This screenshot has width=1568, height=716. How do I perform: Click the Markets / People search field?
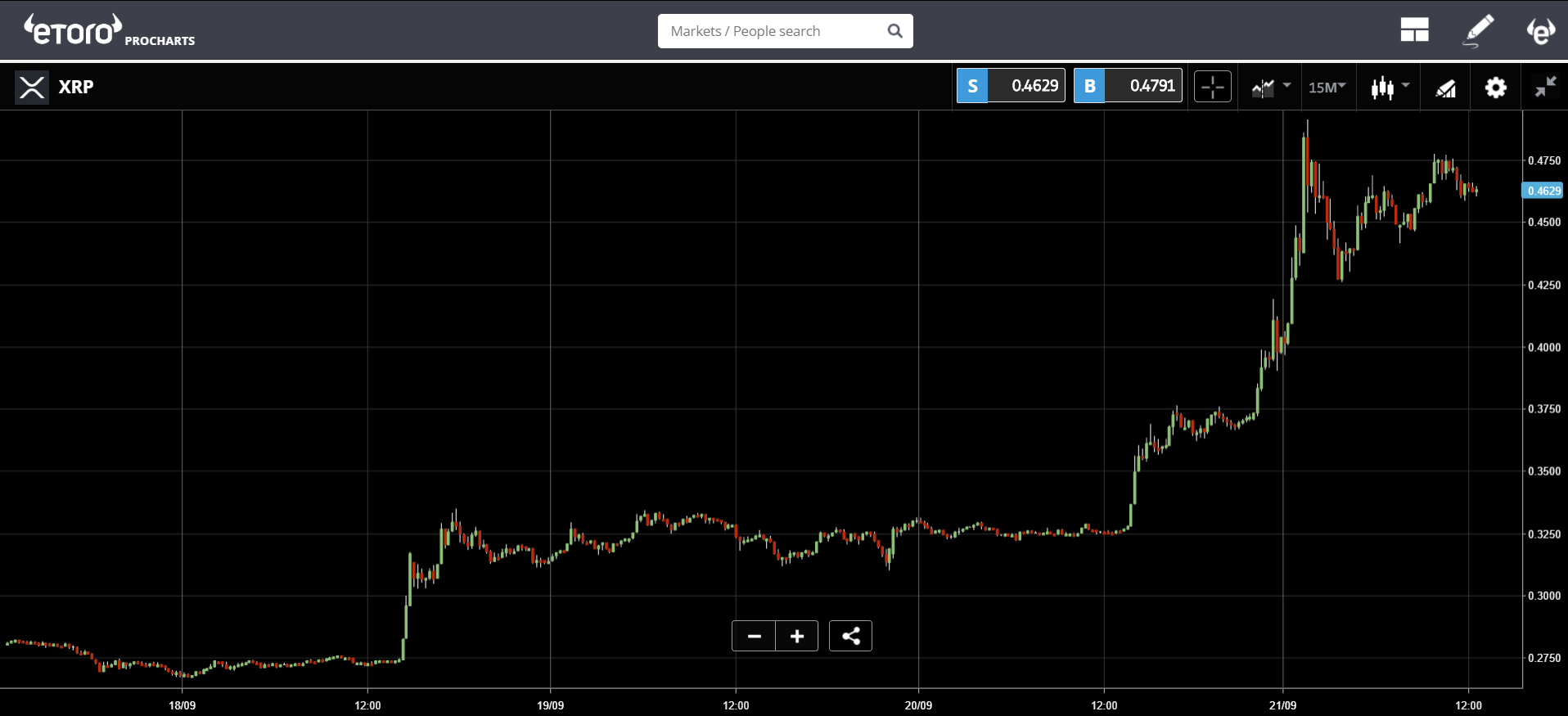pyautogui.click(x=773, y=31)
